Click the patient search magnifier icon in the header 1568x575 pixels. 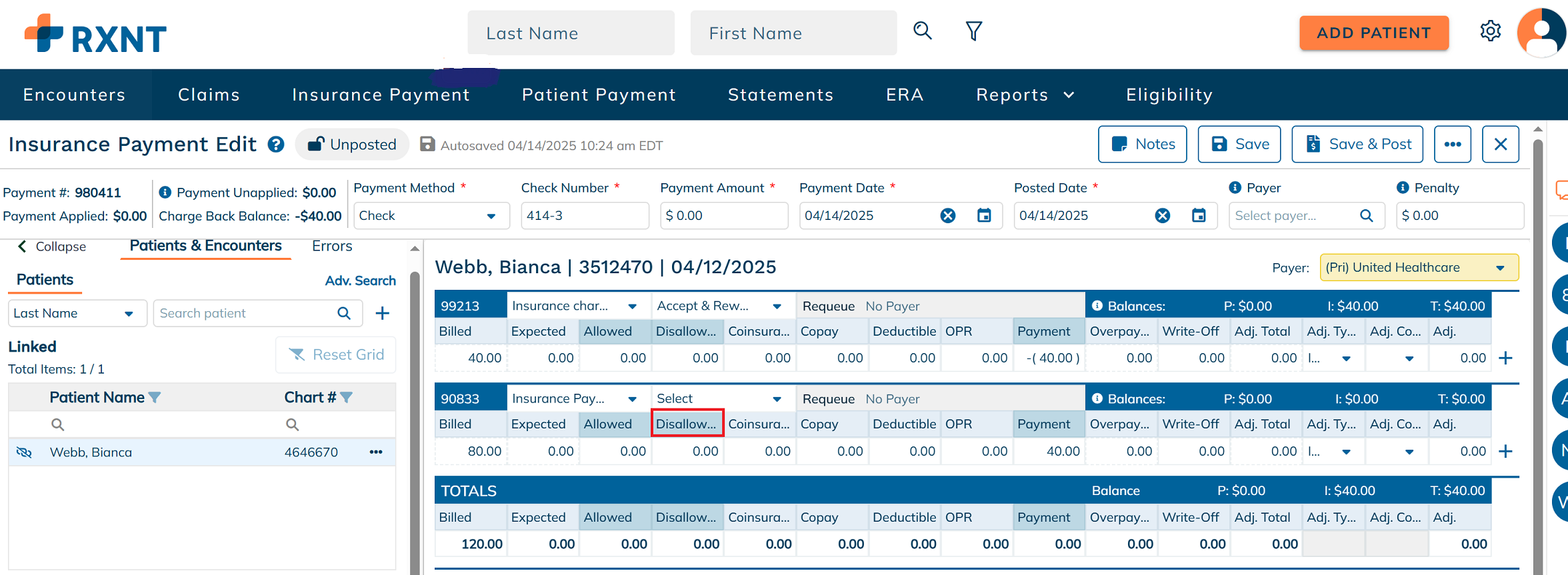click(922, 31)
